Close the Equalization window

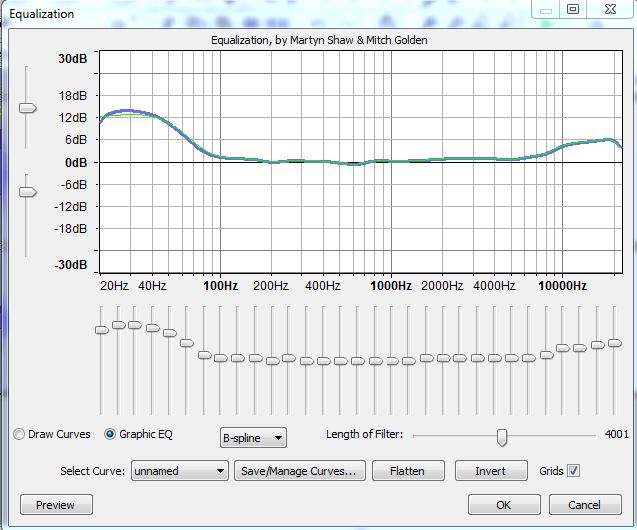click(610, 9)
